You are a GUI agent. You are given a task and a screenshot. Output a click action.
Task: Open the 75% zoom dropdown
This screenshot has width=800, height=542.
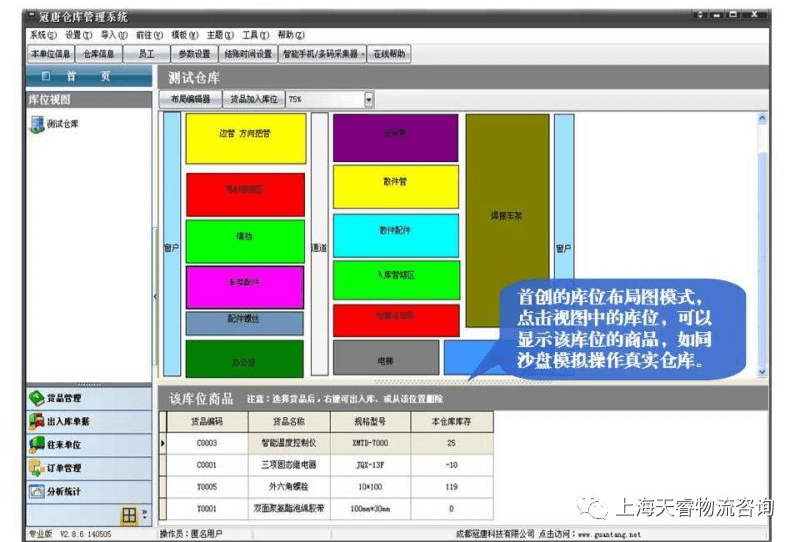click(x=368, y=100)
